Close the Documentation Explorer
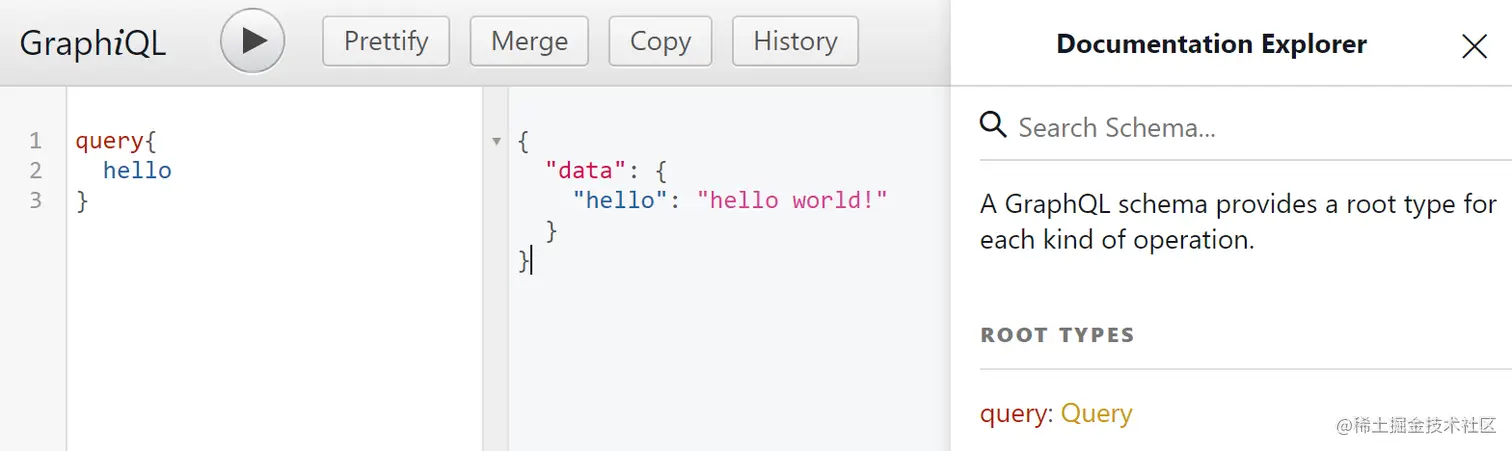This screenshot has width=1512, height=451. 1474,46
